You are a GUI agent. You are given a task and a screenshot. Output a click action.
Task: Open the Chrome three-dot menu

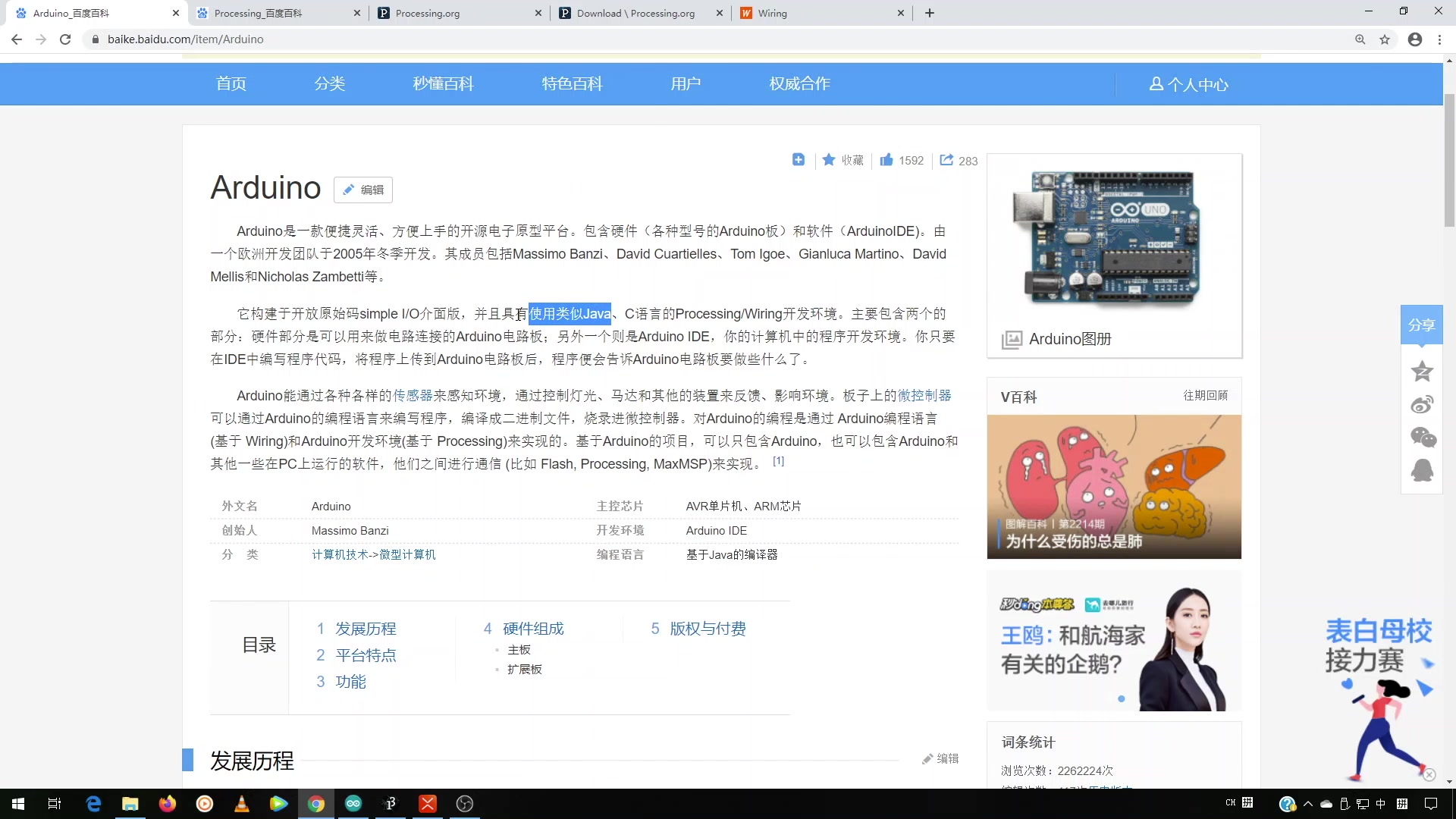pos(1439,39)
